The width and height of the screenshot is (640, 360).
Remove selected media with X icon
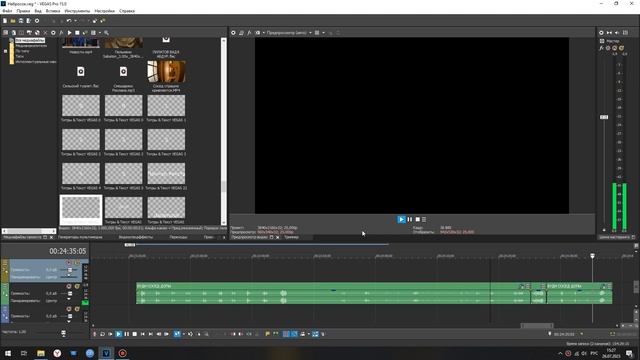tap(45, 33)
